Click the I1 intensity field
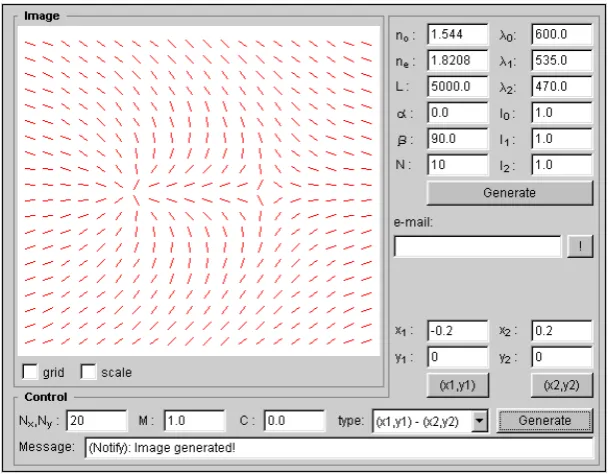The width and height of the screenshot is (611, 474). click(x=562, y=139)
